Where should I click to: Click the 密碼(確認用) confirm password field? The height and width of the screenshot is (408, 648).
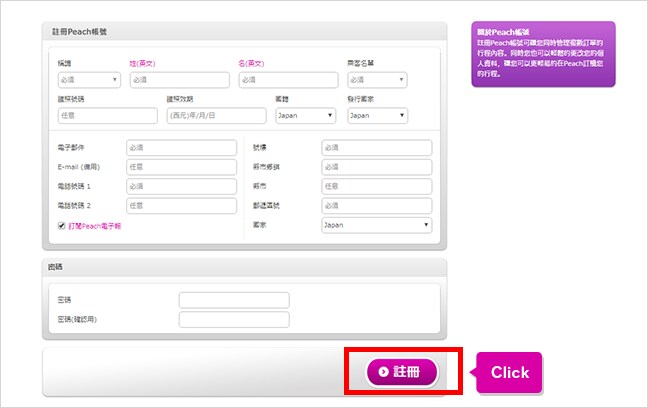point(234,320)
